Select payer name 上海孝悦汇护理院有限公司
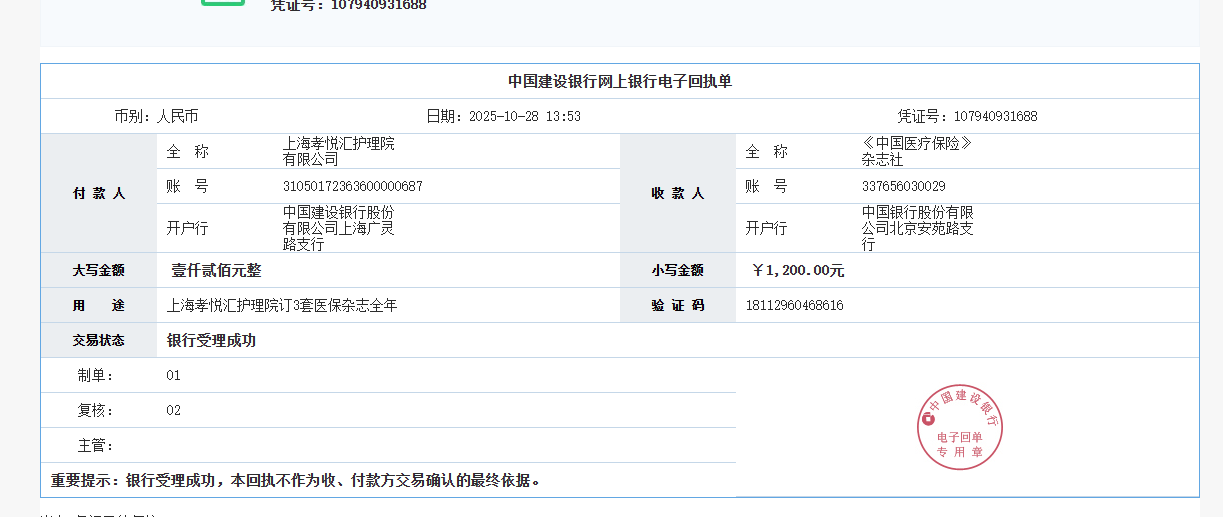The height and width of the screenshot is (517, 1223). [x=338, y=151]
